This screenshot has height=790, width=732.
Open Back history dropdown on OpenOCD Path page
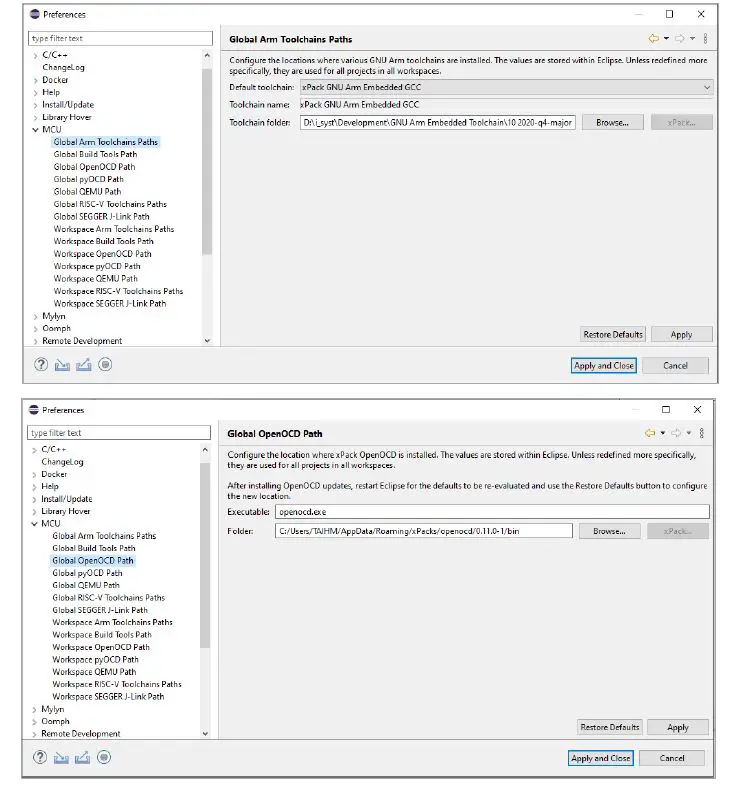tap(662, 433)
